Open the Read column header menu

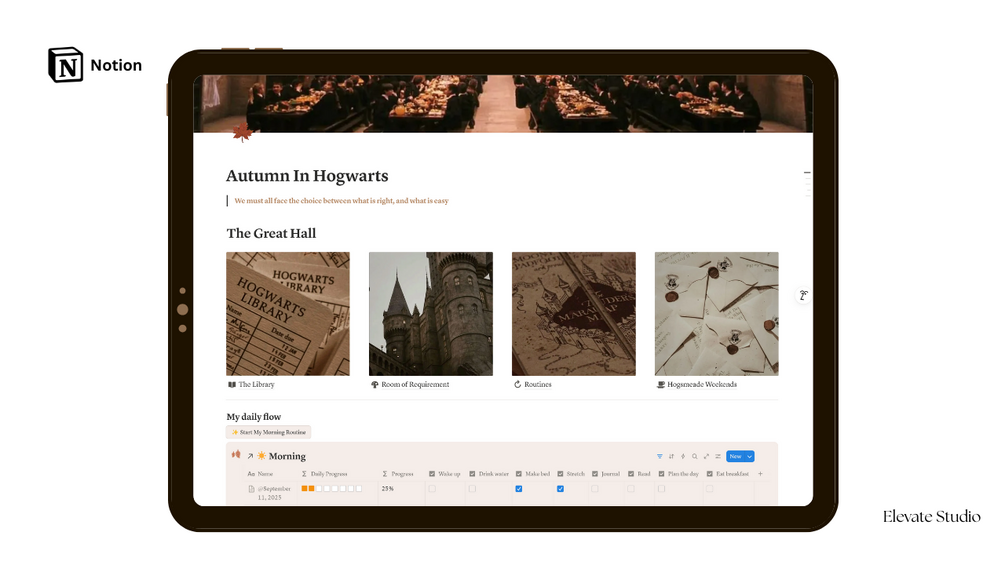[640, 474]
